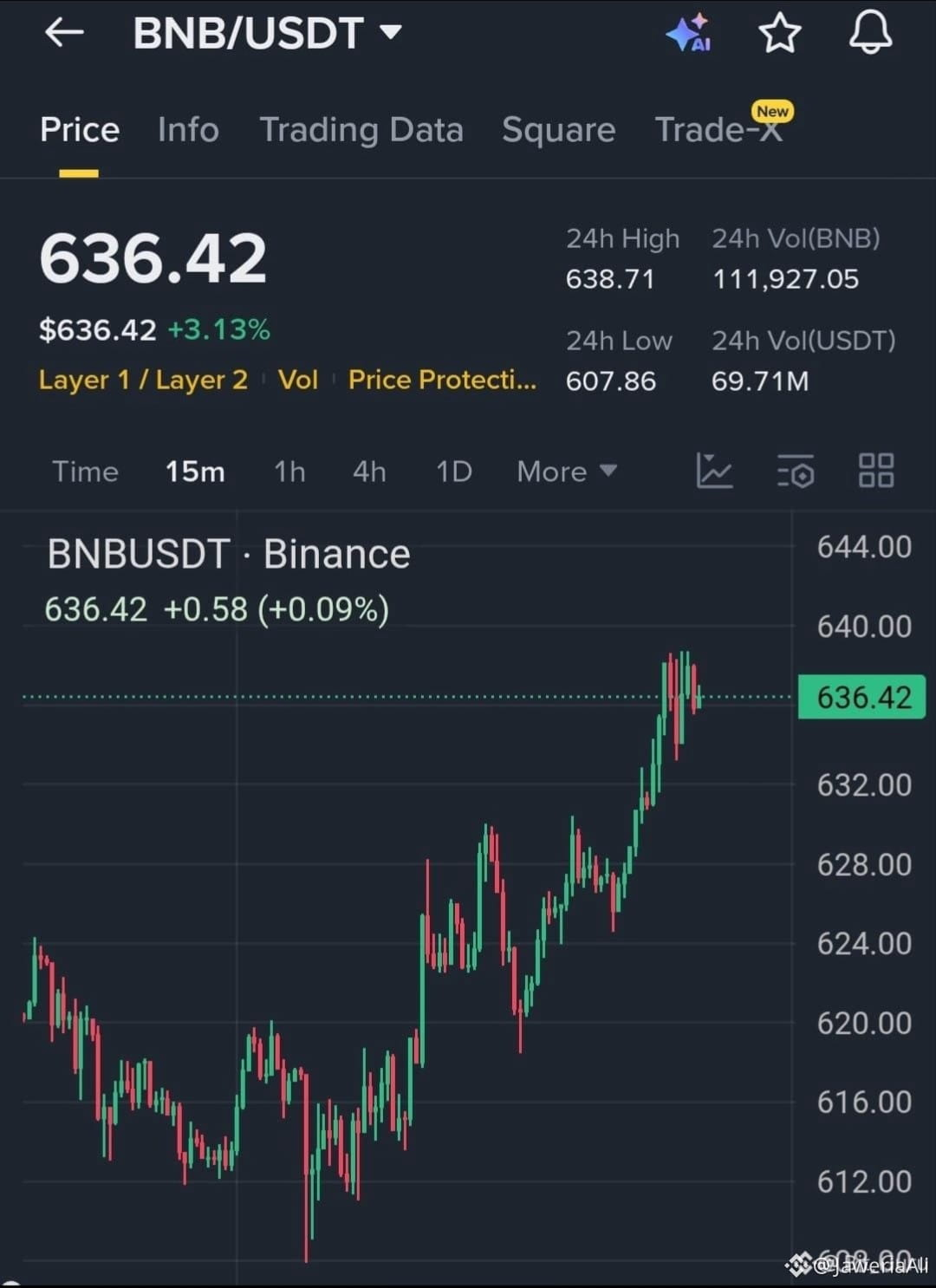The width and height of the screenshot is (936, 1288).
Task: Tap the Vol tag
Action: 298,380
